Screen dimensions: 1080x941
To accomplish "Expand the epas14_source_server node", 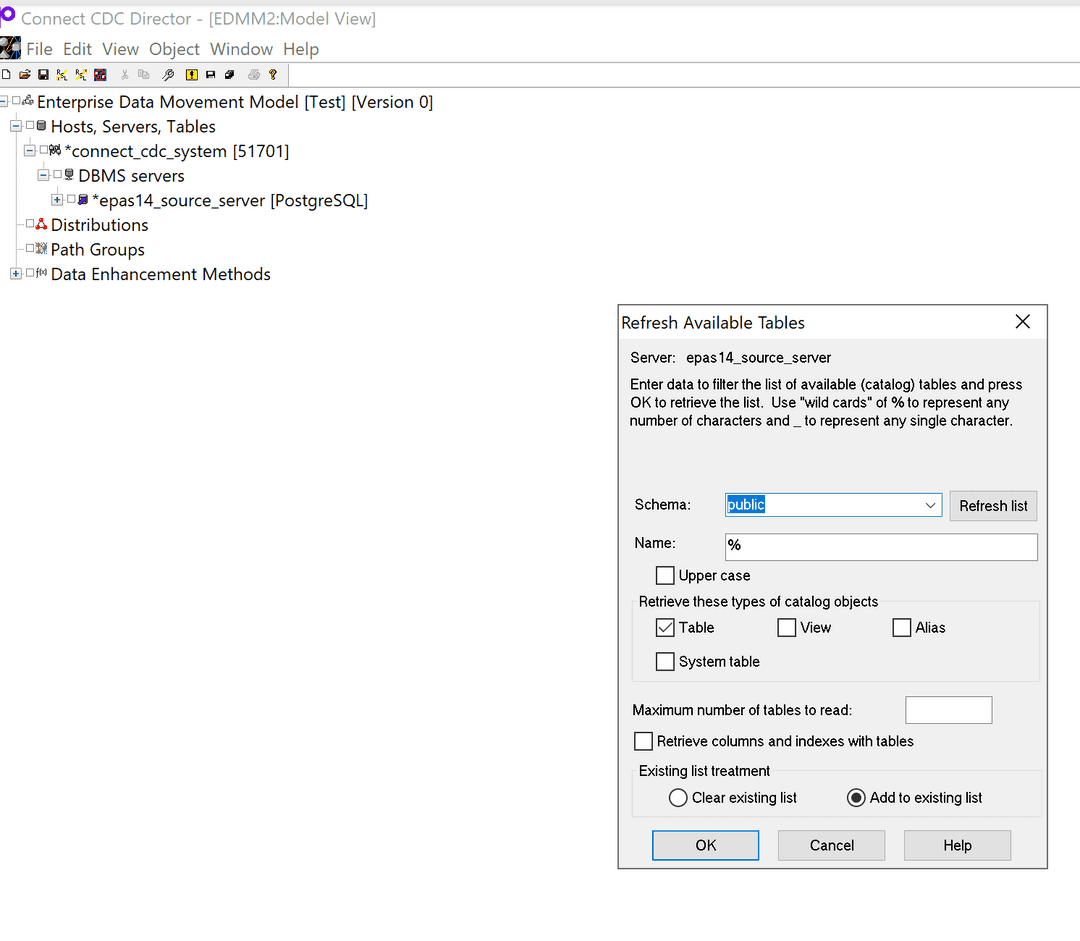I will (x=57, y=200).
